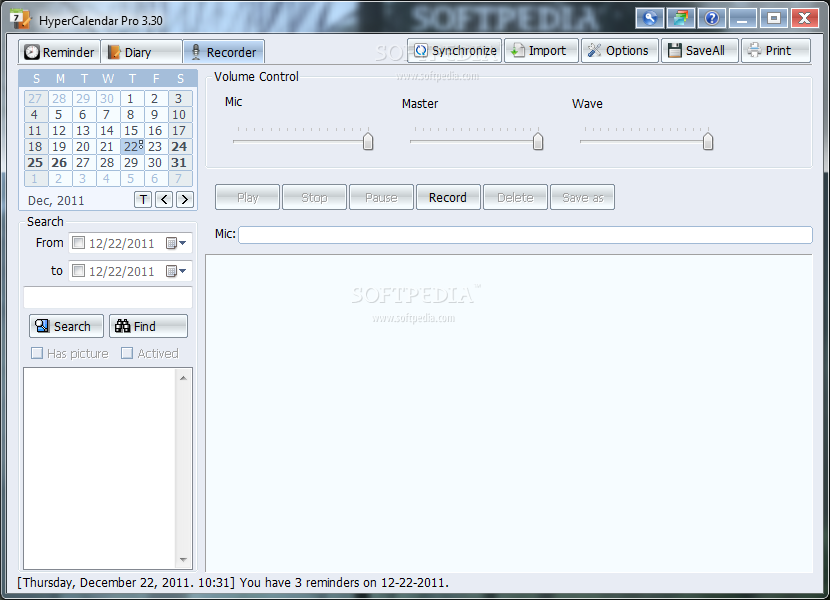The width and height of the screenshot is (830, 600).
Task: Click the Dec, 2011 month label
Action: (x=56, y=201)
